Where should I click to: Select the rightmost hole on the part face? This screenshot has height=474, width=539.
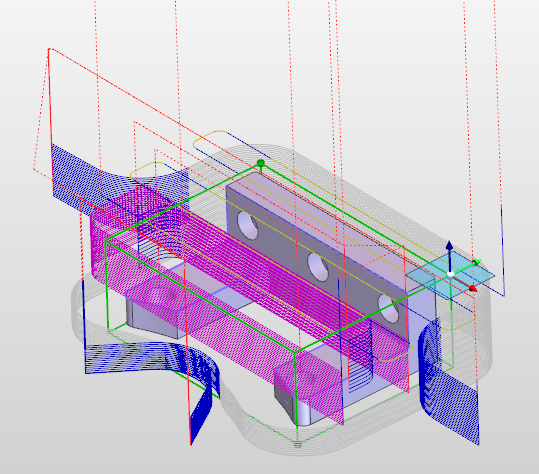pyautogui.click(x=389, y=309)
